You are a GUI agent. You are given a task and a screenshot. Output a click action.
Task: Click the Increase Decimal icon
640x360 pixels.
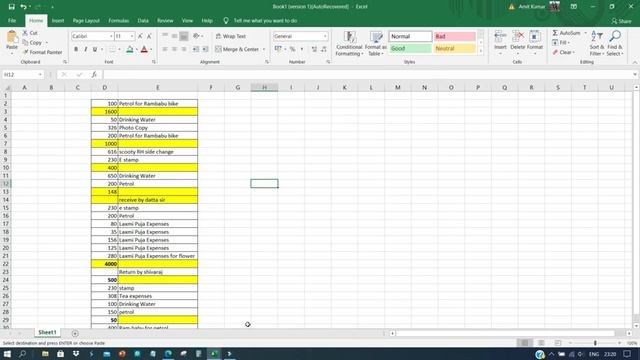[314, 49]
